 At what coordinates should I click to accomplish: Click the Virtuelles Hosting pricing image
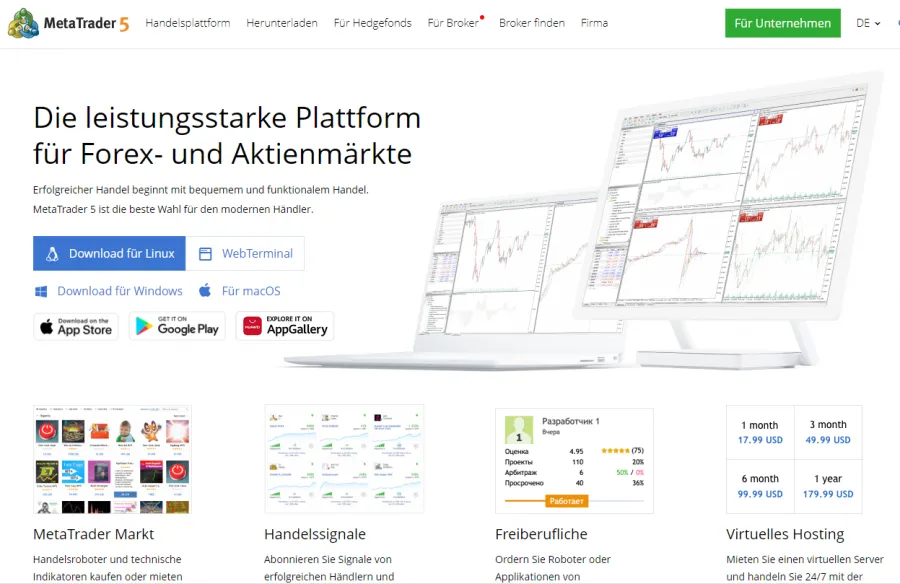(794, 459)
